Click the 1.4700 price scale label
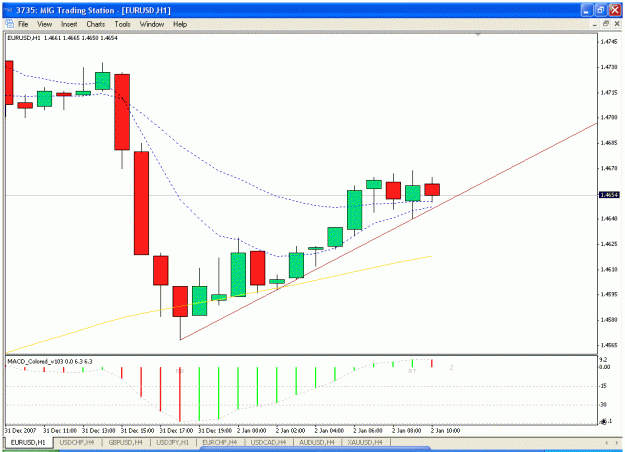This screenshot has height=452, width=625. [609, 118]
